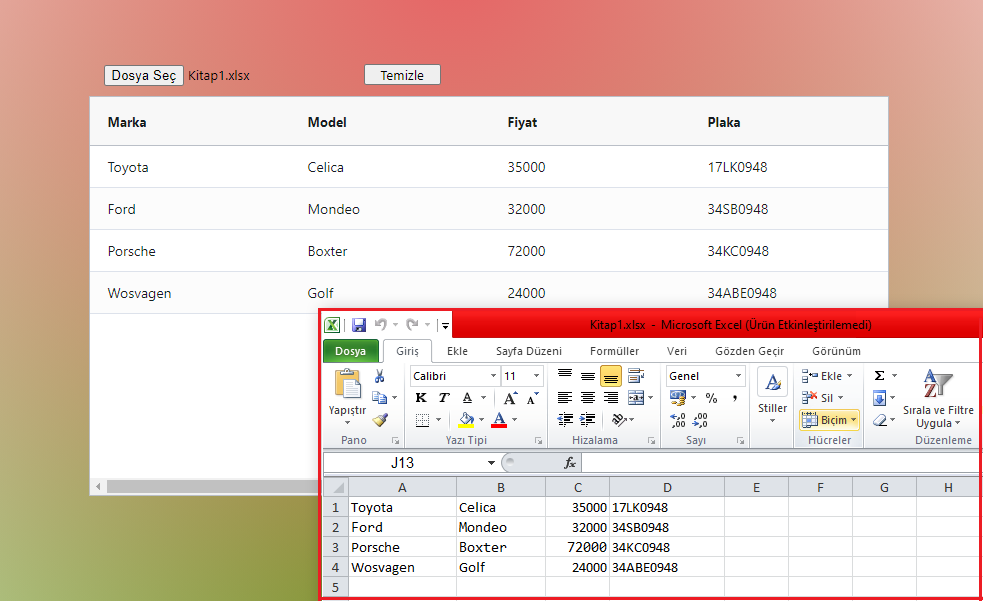
Task: Select cell B3 containing Boxter
Action: tap(500, 547)
